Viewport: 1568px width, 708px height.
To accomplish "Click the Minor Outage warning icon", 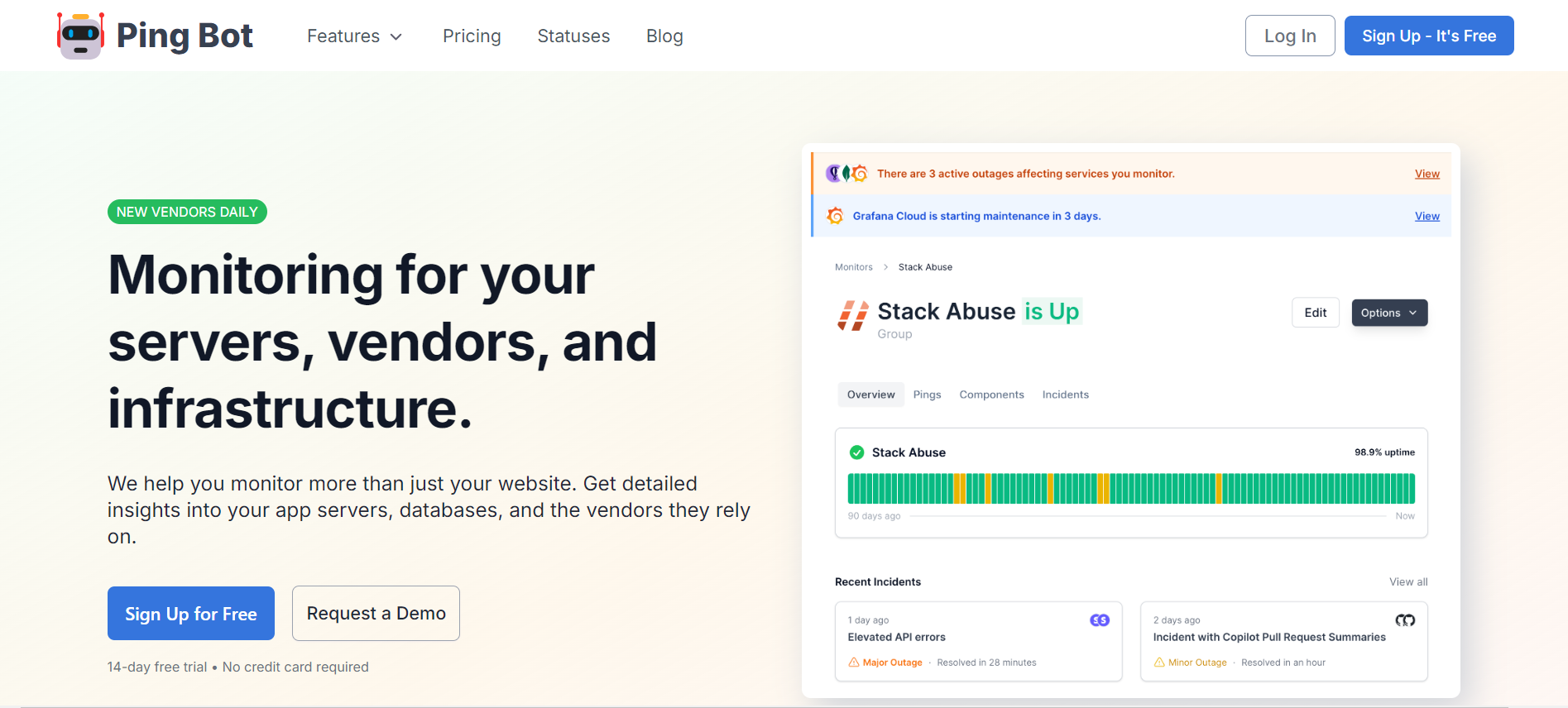I will [1159, 663].
